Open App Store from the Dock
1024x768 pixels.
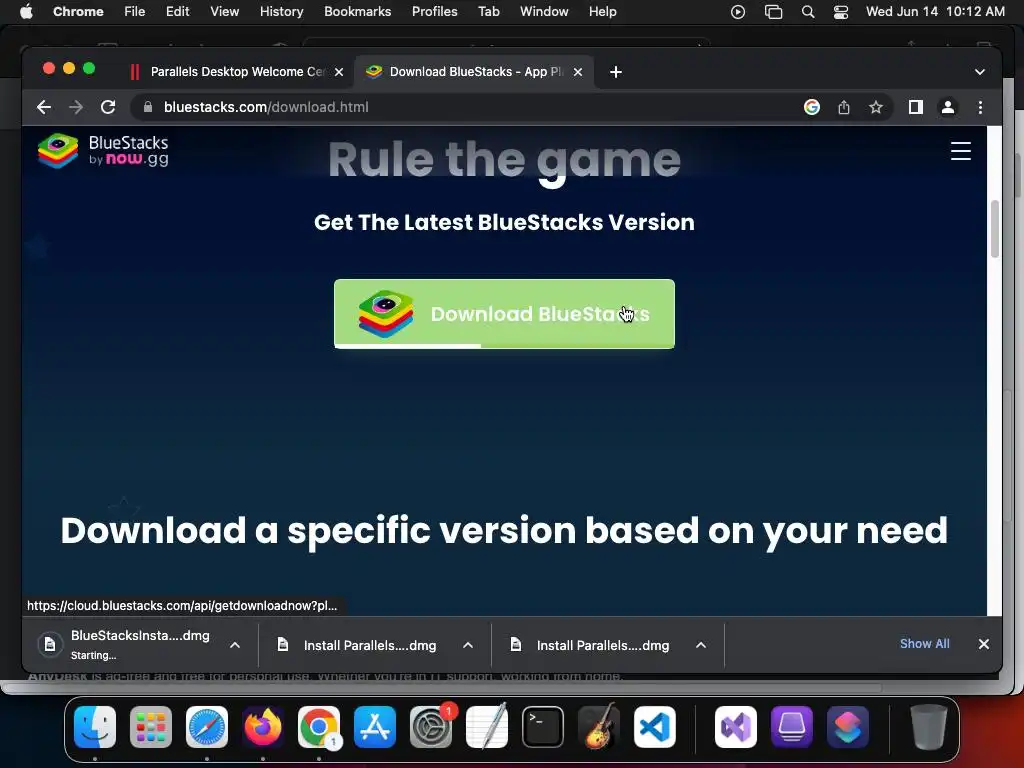[x=375, y=727]
